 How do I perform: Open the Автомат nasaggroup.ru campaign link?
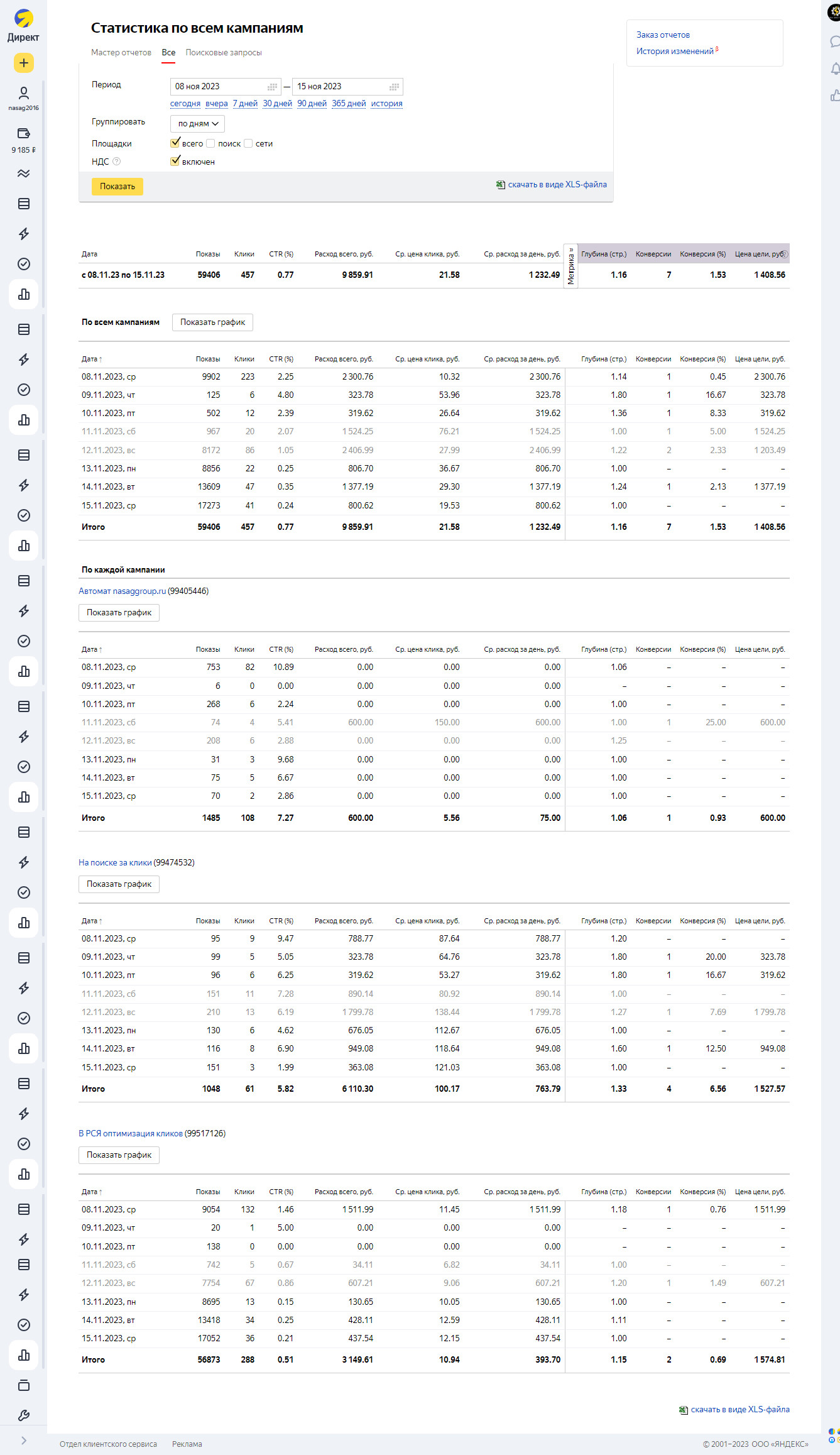coord(122,591)
